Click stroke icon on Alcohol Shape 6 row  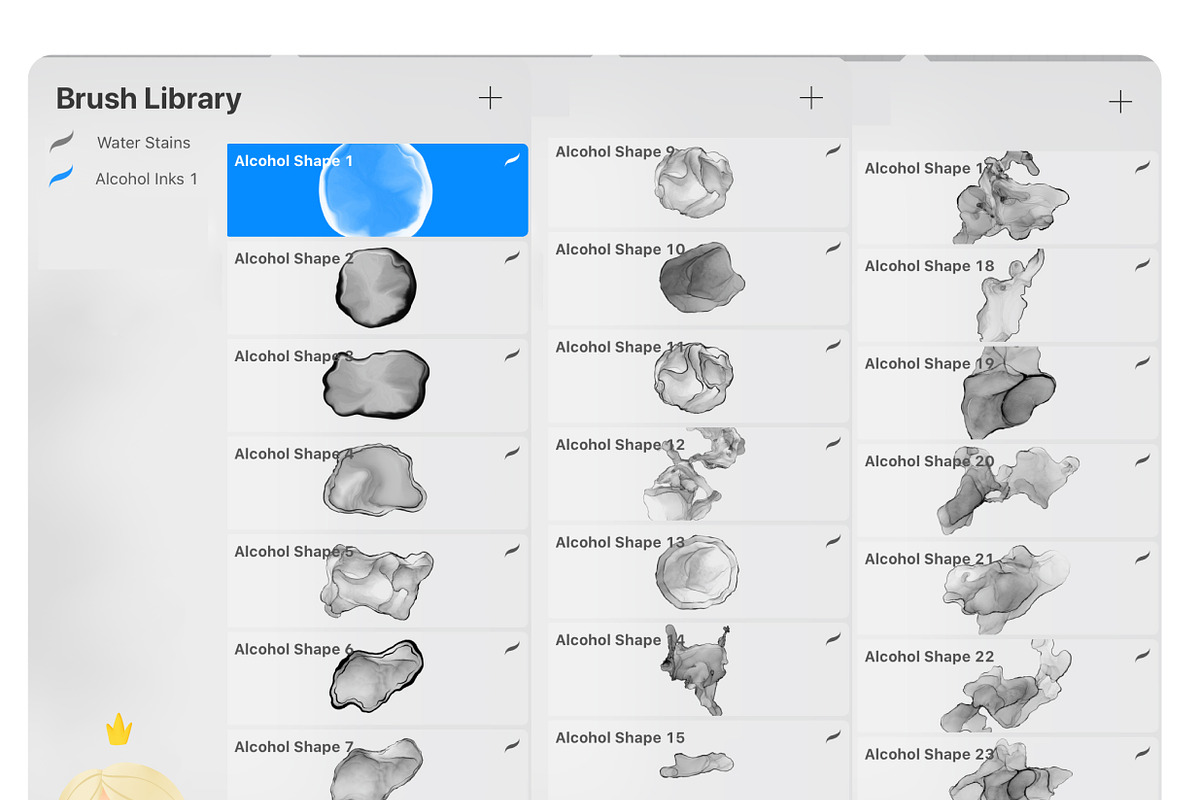pyautogui.click(x=512, y=648)
